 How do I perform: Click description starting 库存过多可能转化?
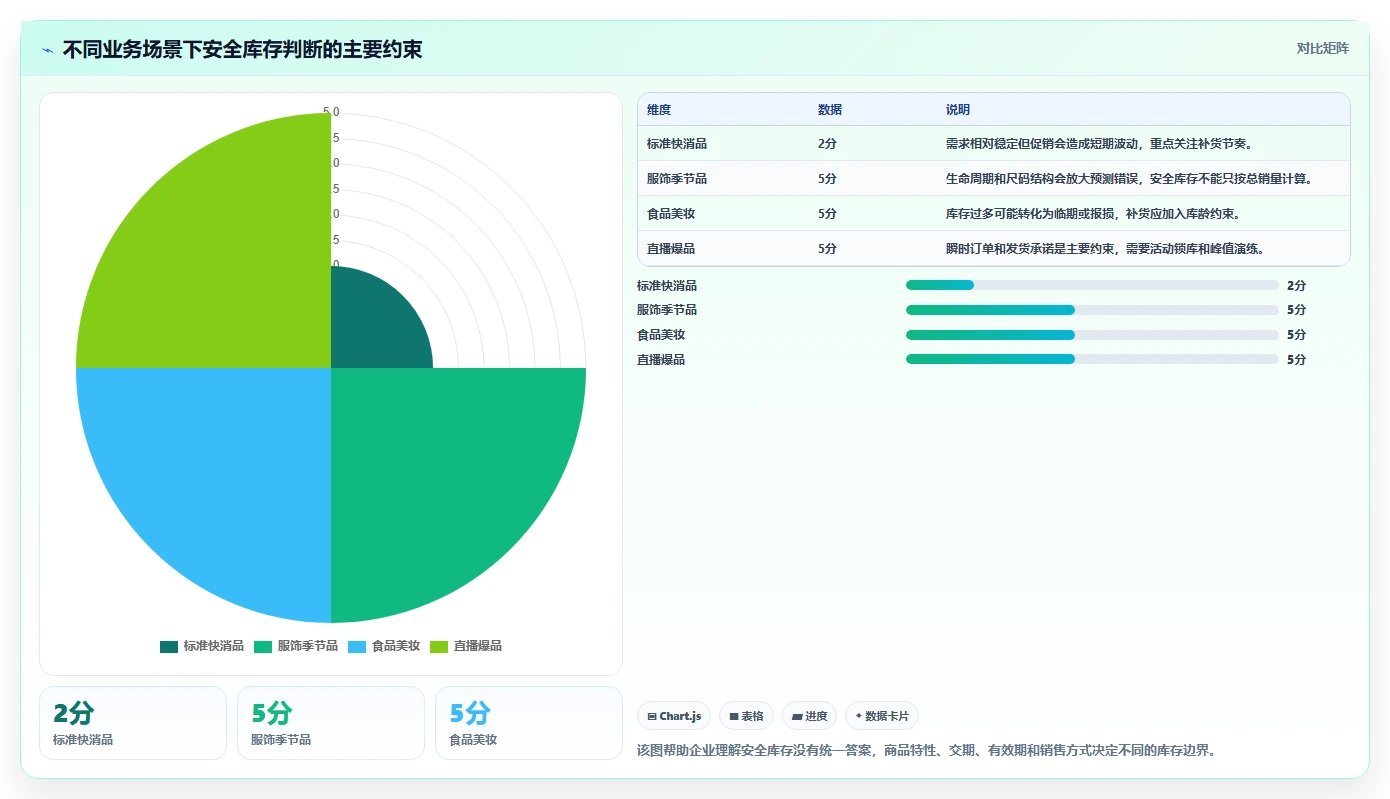coord(1093,214)
